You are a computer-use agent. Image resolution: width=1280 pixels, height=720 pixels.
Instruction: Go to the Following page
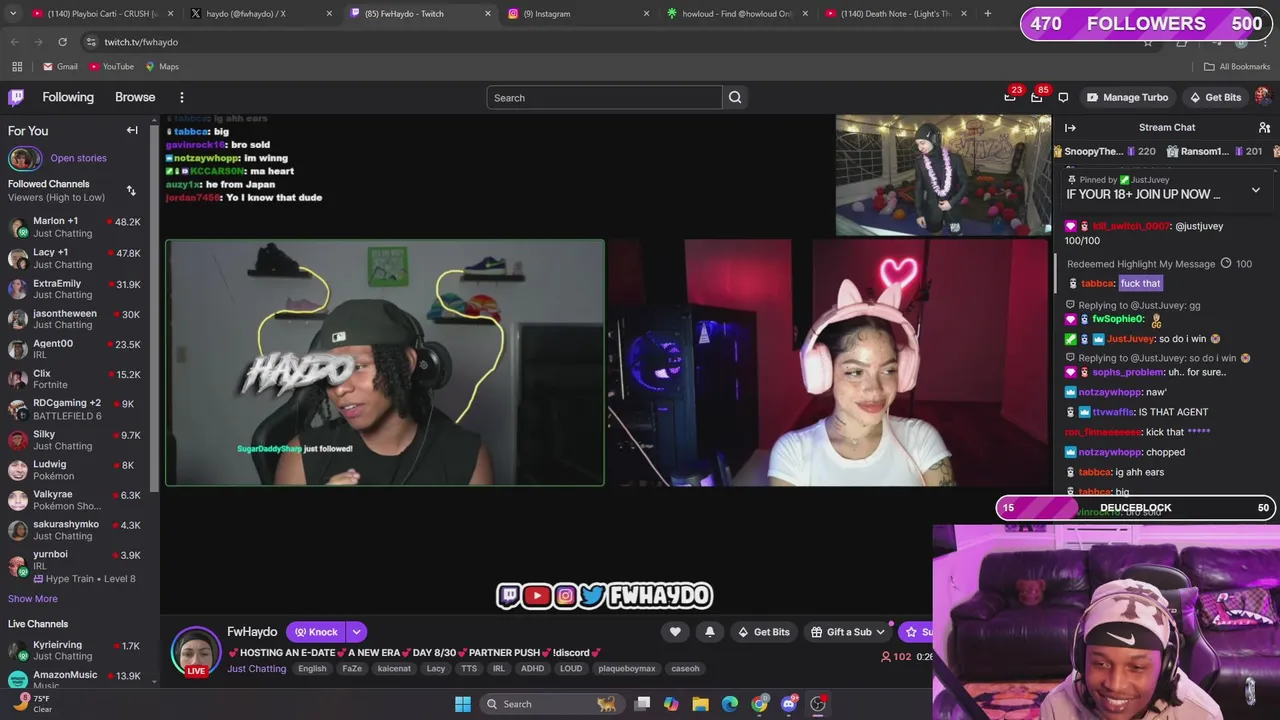pyautogui.click(x=68, y=97)
